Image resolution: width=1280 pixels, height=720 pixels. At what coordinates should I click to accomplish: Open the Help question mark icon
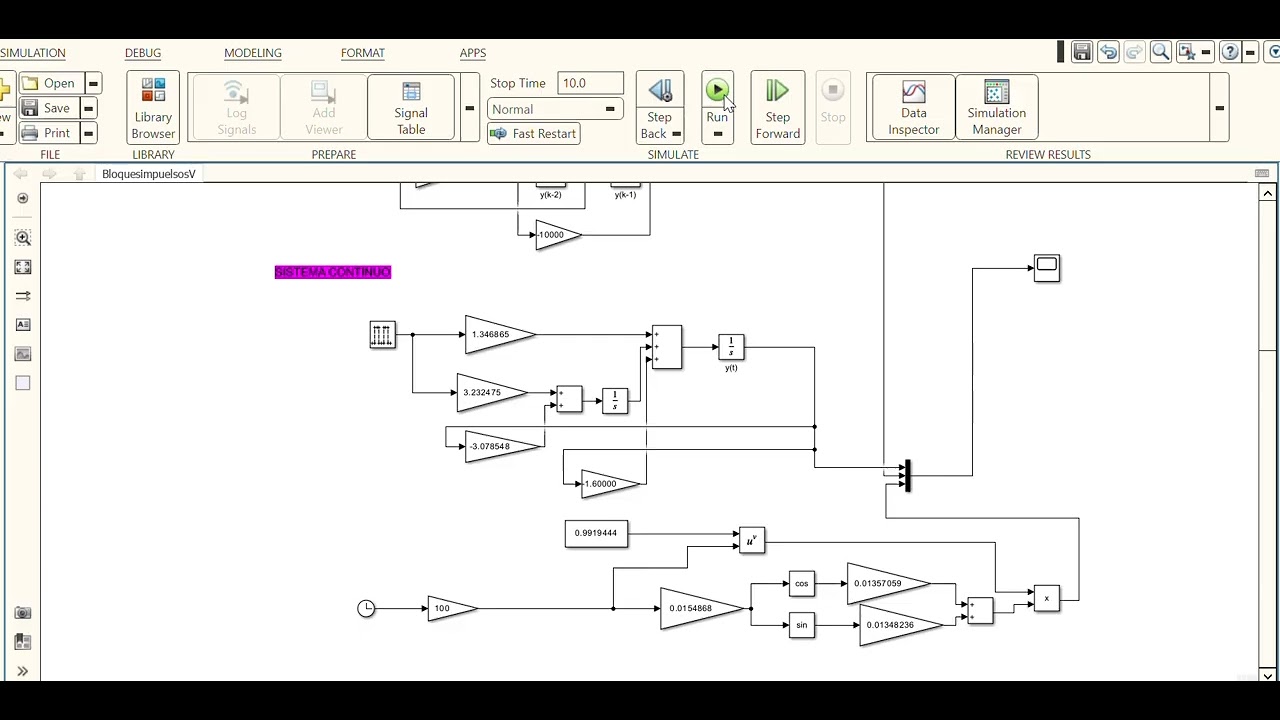click(x=1230, y=52)
